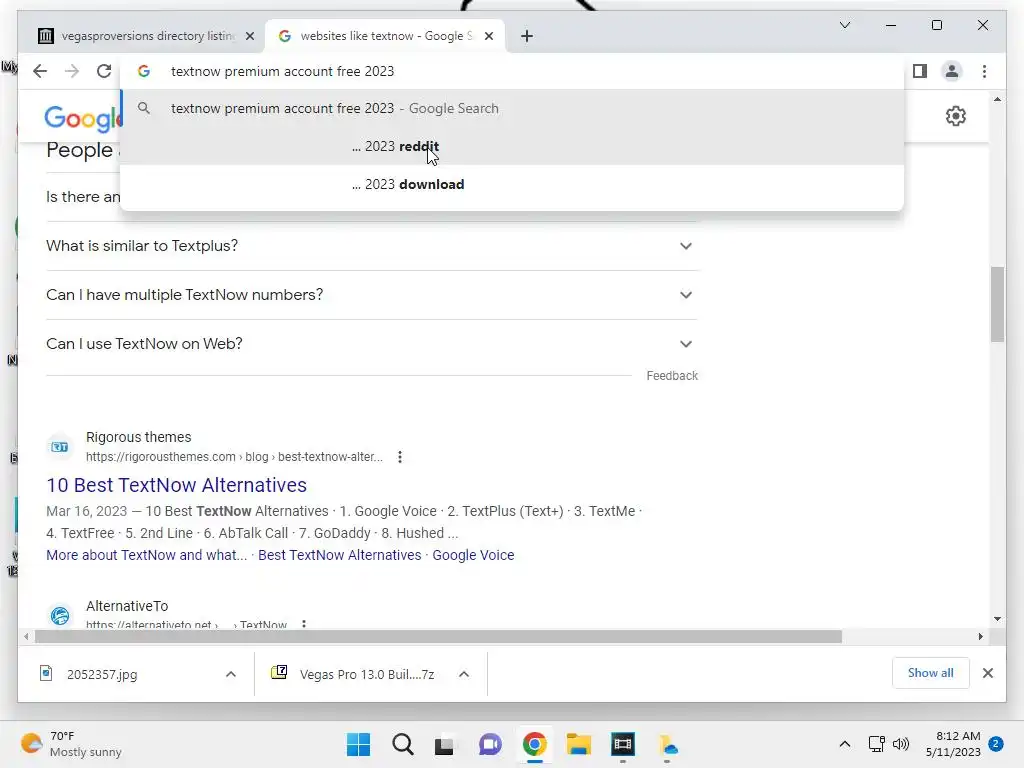Close the websites like textnow tab
Image resolution: width=1024 pixels, height=768 pixels.
click(489, 37)
